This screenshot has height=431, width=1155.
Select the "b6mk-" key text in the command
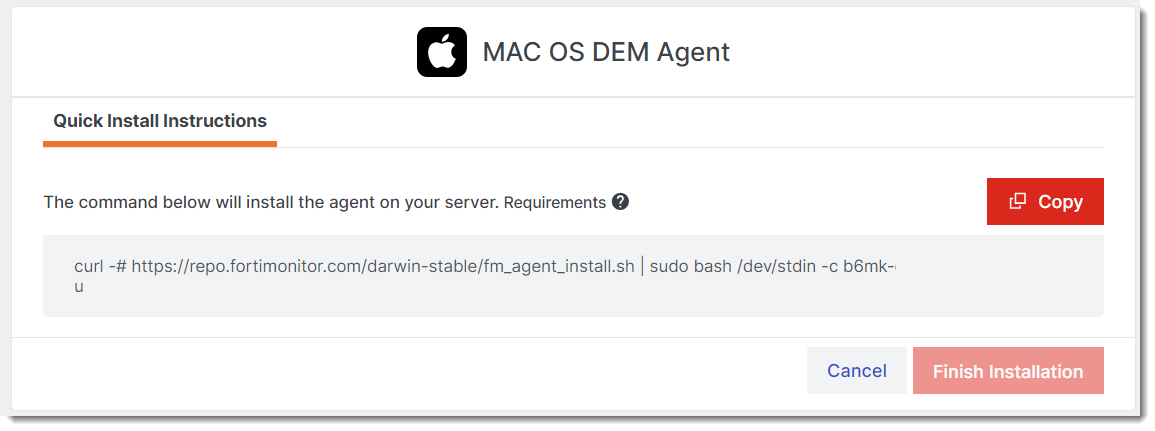point(869,267)
